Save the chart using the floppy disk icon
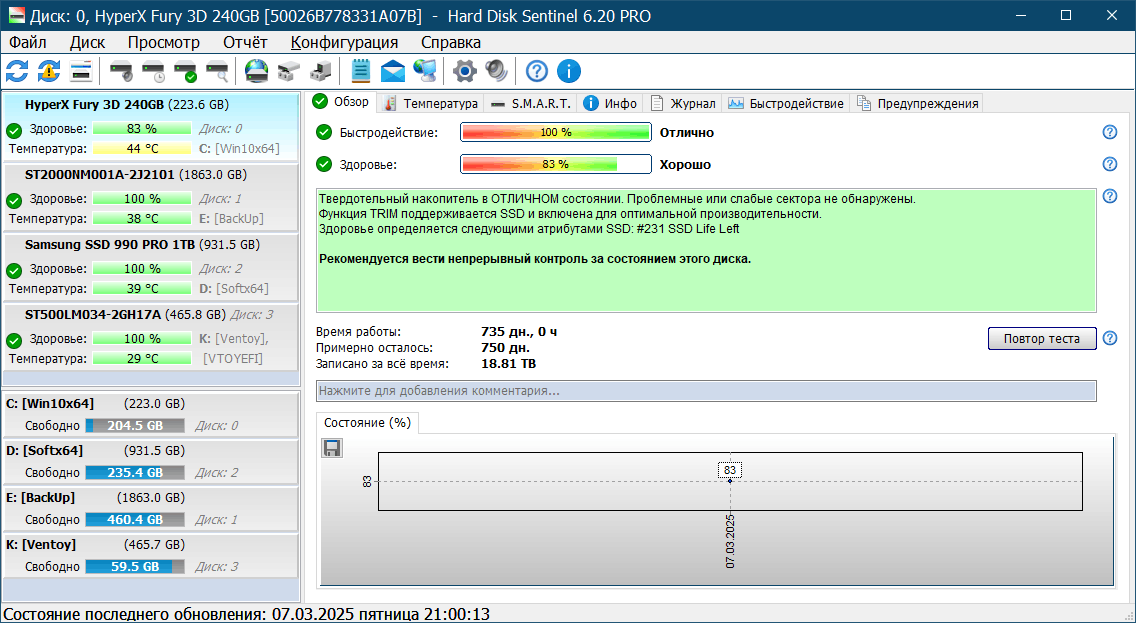This screenshot has width=1136, height=623. (332, 448)
